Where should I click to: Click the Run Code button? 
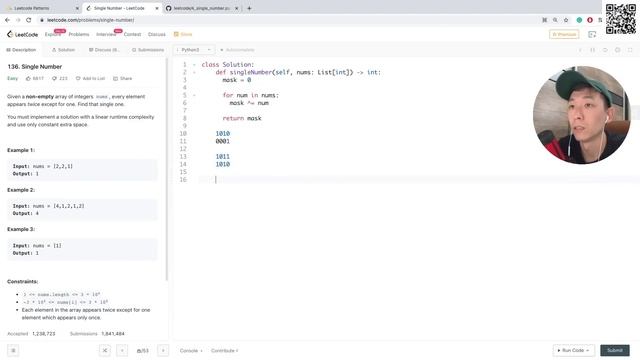pos(573,350)
